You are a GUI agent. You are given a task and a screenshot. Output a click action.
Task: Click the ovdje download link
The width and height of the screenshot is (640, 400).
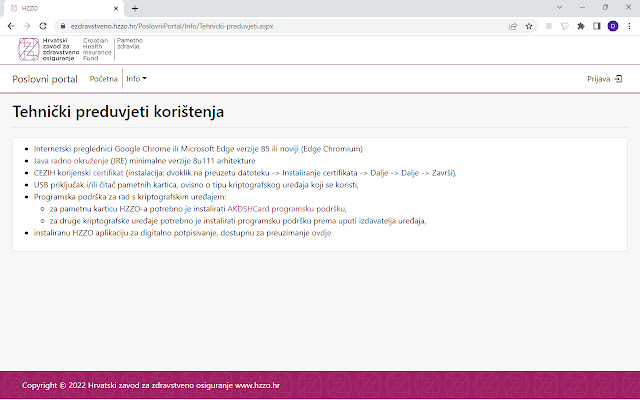321,233
